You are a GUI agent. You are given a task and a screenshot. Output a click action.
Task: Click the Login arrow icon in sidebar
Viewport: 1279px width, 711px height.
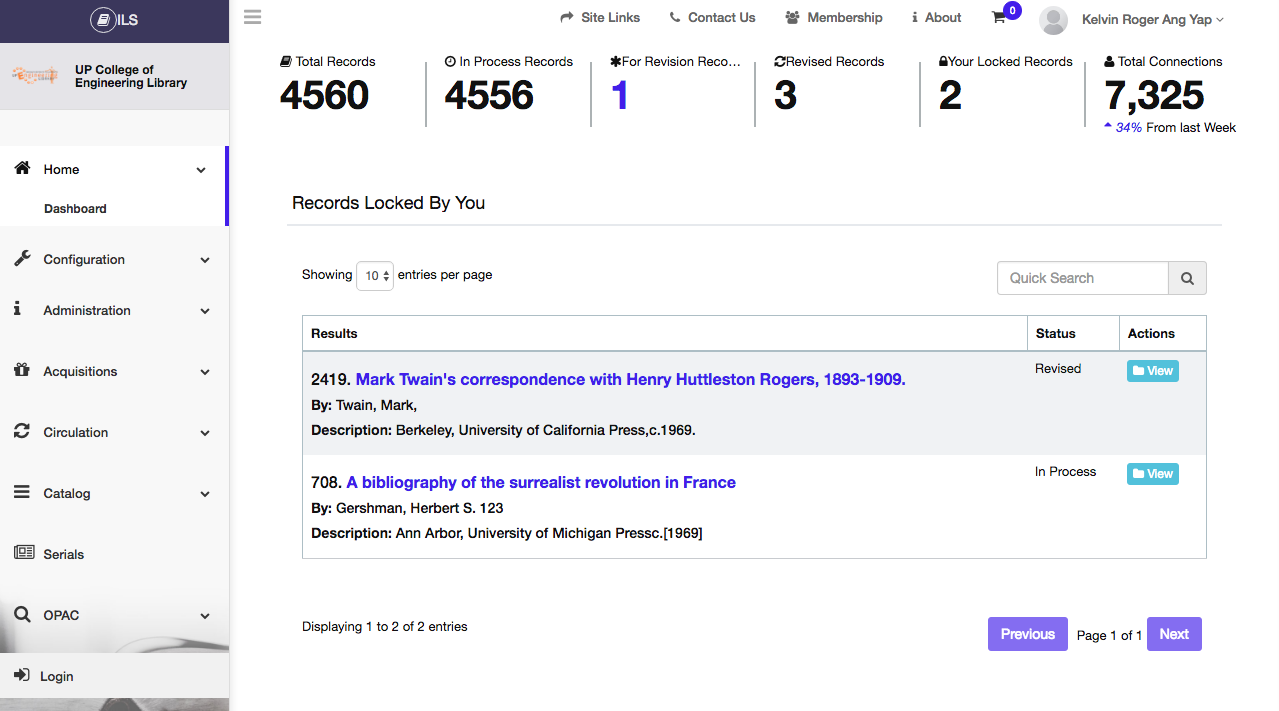[22, 676]
